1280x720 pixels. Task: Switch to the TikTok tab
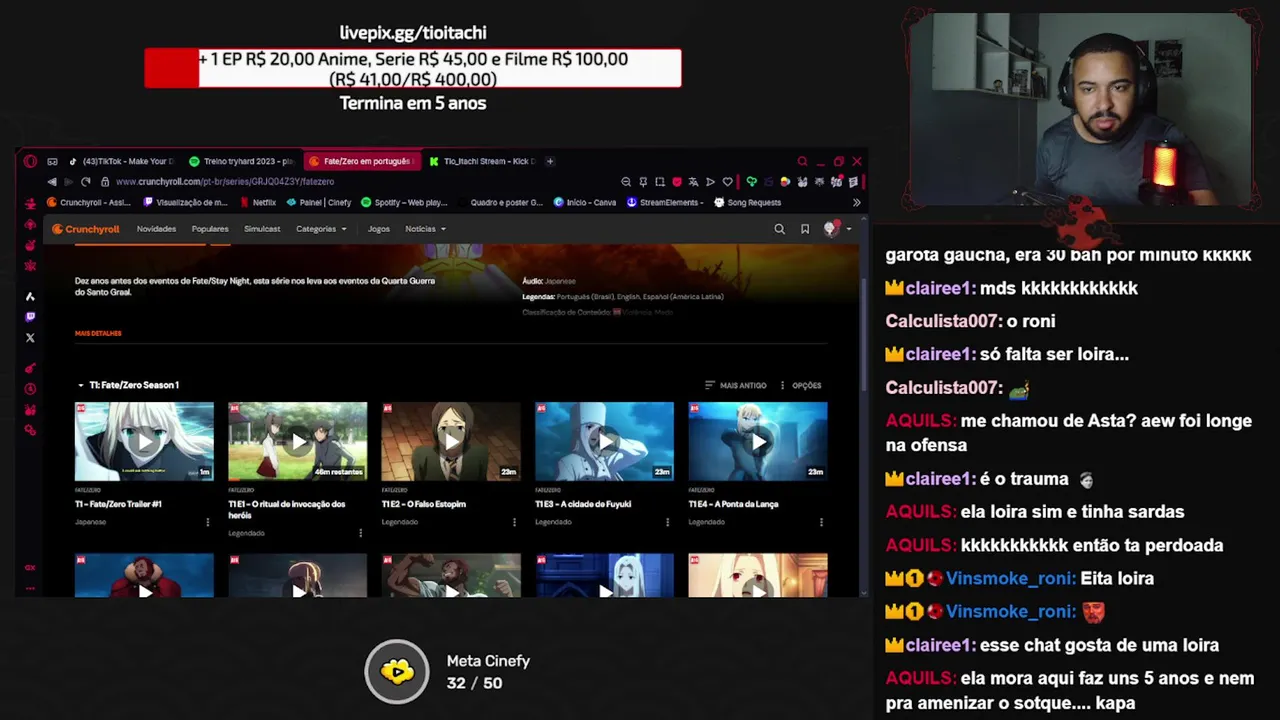tap(121, 161)
